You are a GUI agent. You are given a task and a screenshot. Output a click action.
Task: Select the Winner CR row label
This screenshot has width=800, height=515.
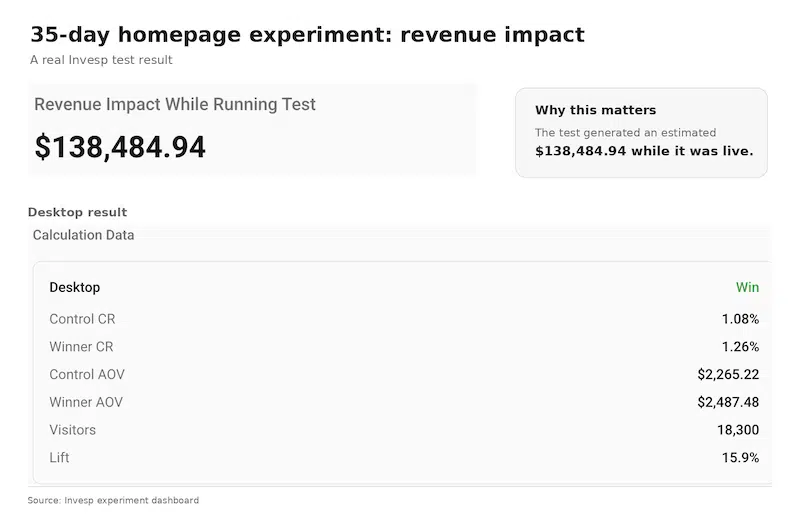click(x=81, y=347)
